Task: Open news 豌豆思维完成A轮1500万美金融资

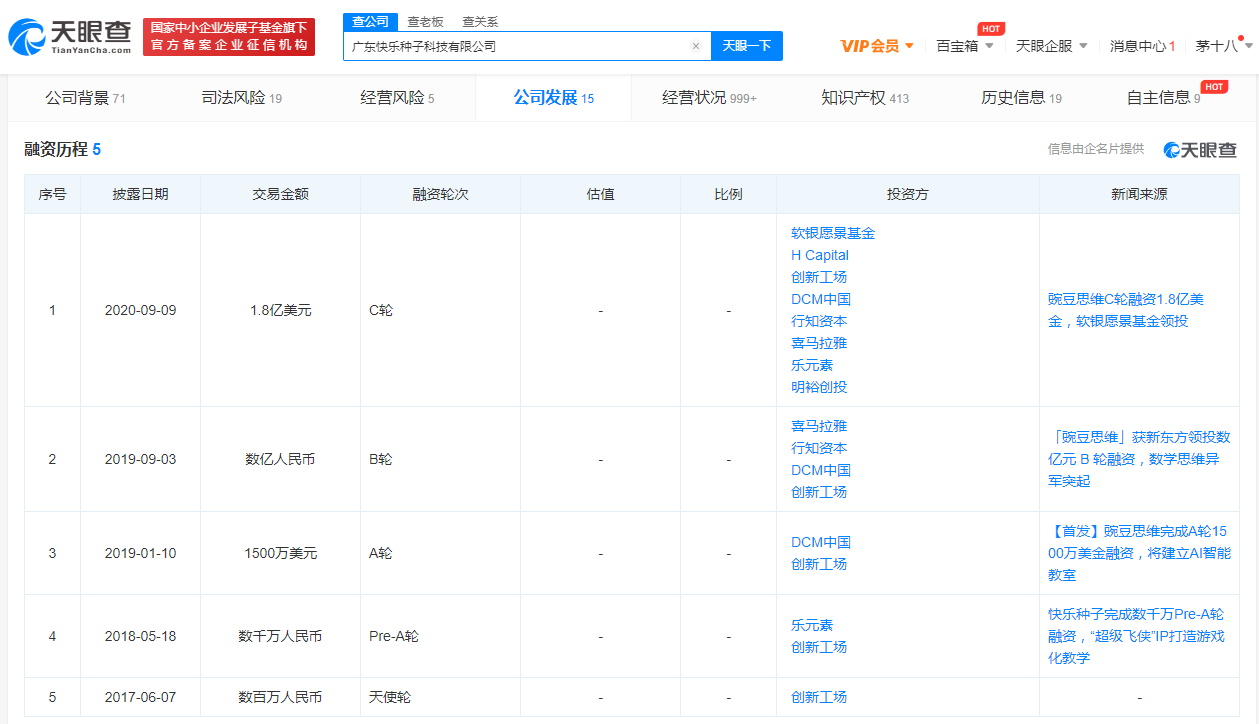Action: [x=1139, y=553]
